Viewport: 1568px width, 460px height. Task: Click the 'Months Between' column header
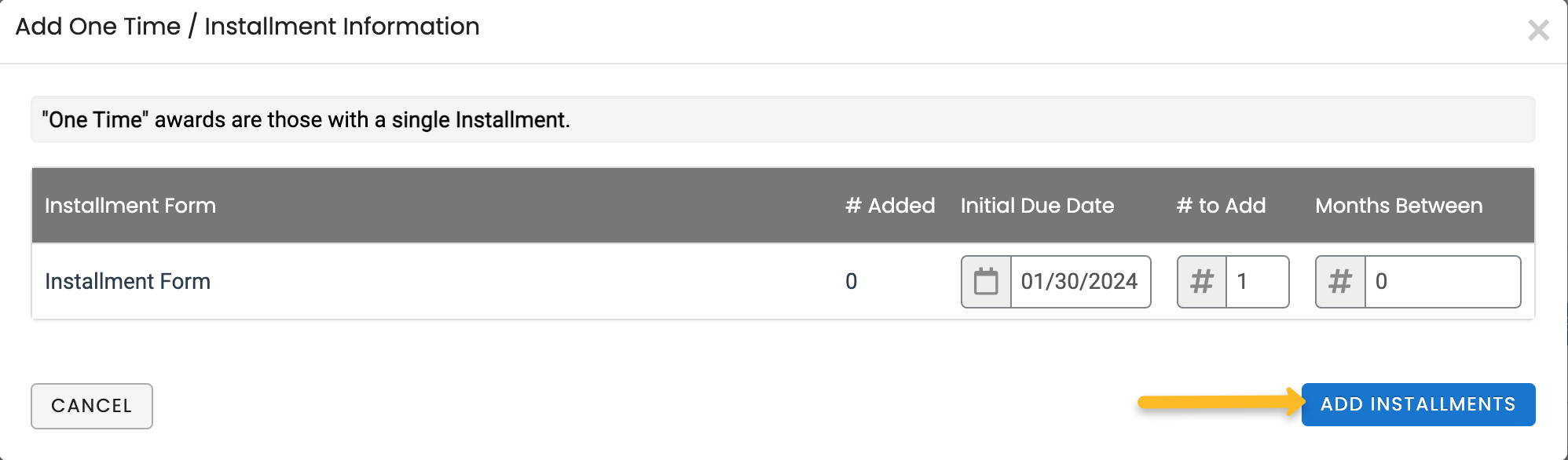tap(1398, 205)
